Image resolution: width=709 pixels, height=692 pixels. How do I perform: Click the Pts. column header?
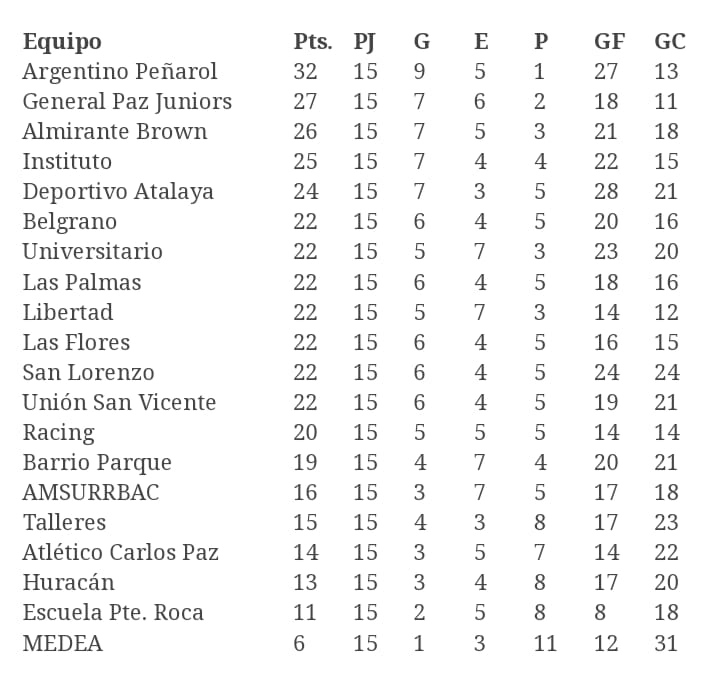(x=312, y=42)
